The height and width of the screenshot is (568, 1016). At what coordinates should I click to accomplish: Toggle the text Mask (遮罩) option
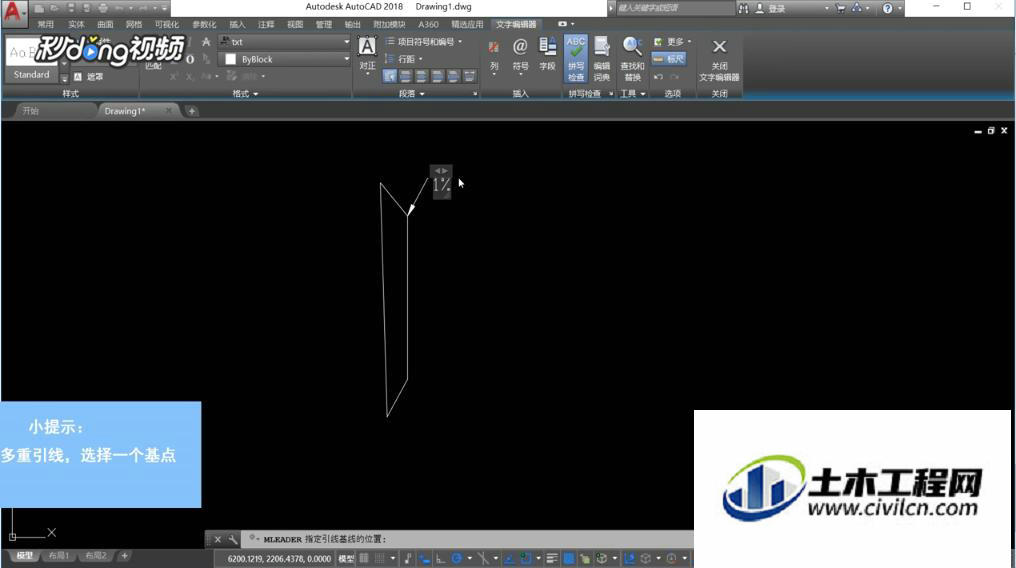point(88,76)
